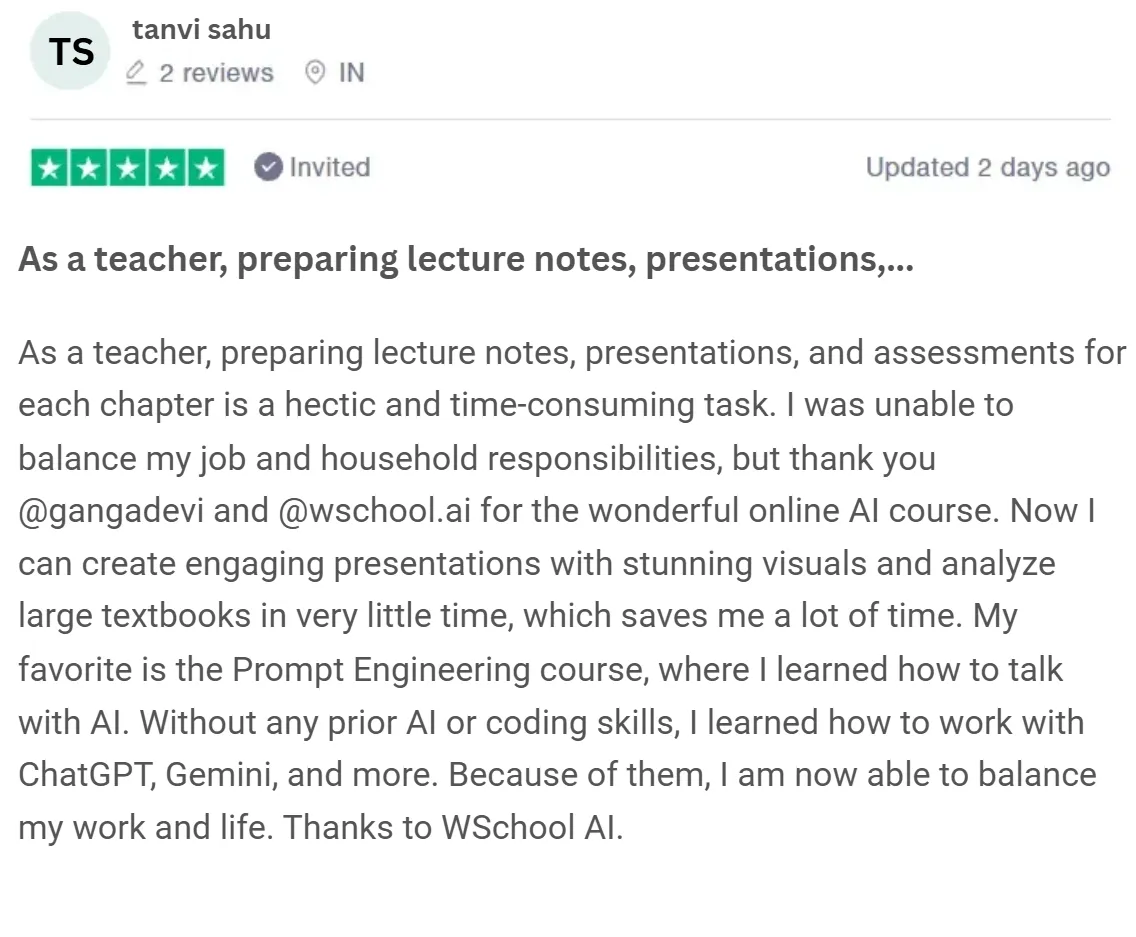Click the first green rating star
1136x937 pixels.
click(x=50, y=168)
